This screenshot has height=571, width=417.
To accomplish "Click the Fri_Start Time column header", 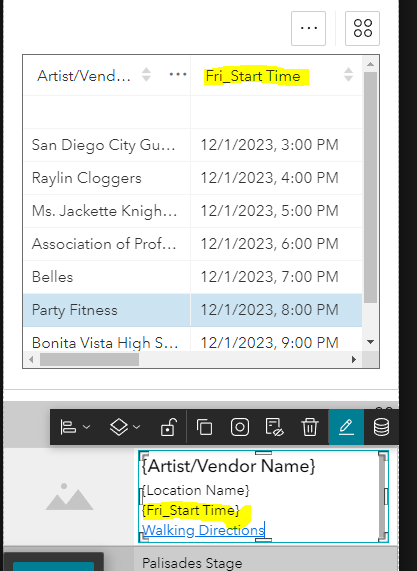I will pos(253,76).
